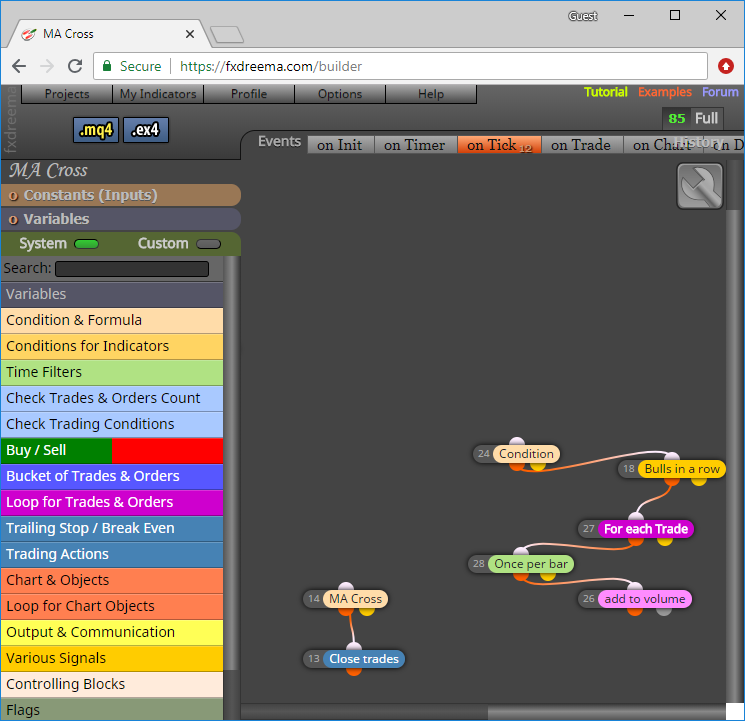Click the block list vertical scrollbar
The width and height of the screenshot is (745, 721).
click(232, 463)
